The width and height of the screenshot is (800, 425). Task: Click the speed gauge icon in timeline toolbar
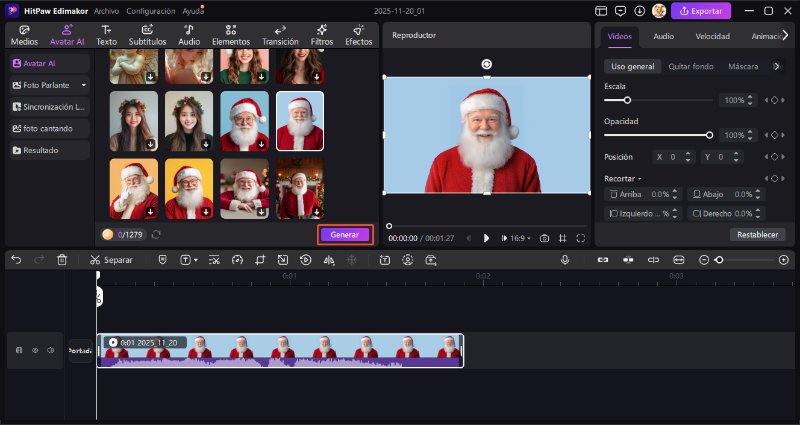[237, 260]
